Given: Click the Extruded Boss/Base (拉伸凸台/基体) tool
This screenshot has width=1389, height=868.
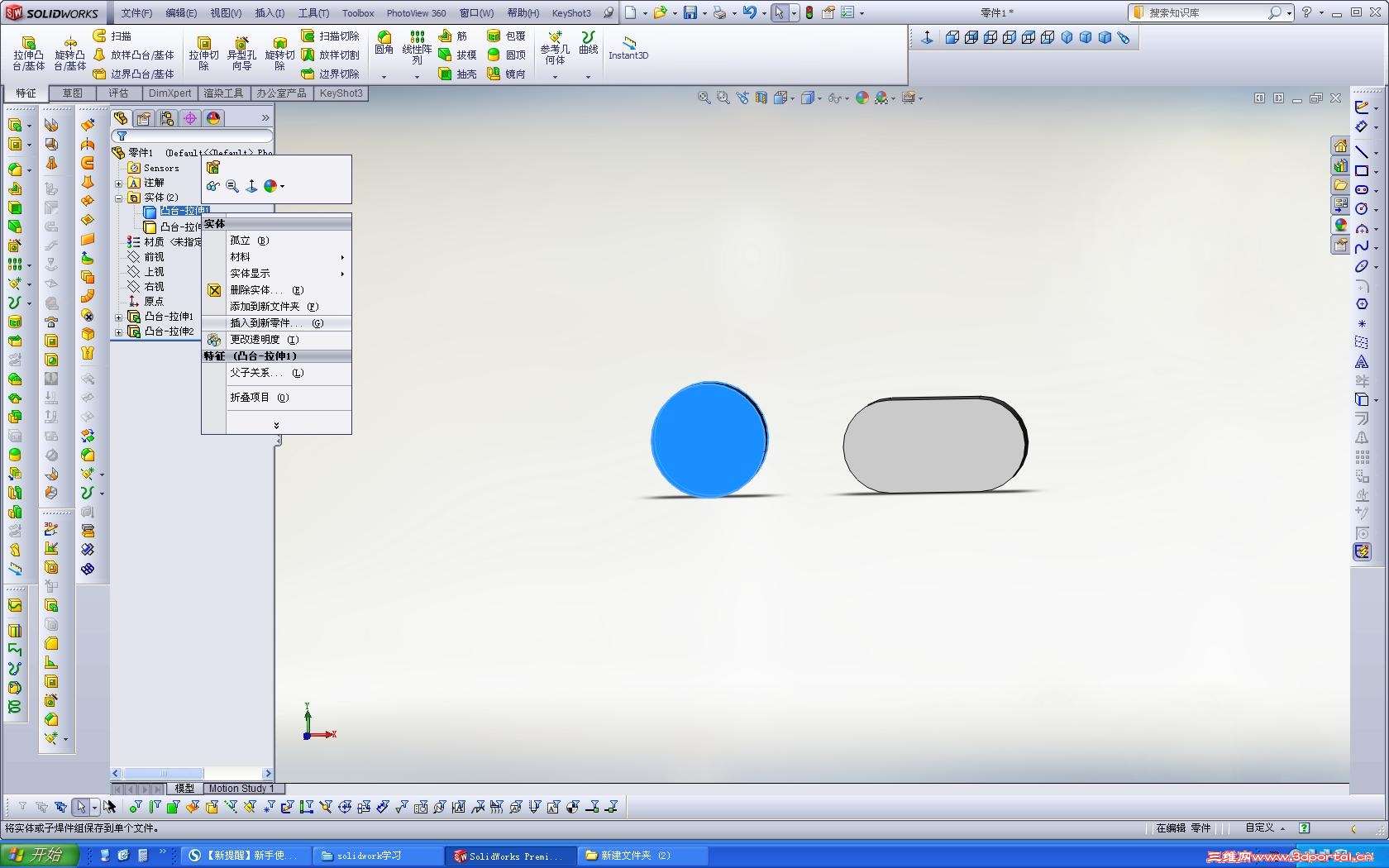Looking at the screenshot, I should coord(28,54).
